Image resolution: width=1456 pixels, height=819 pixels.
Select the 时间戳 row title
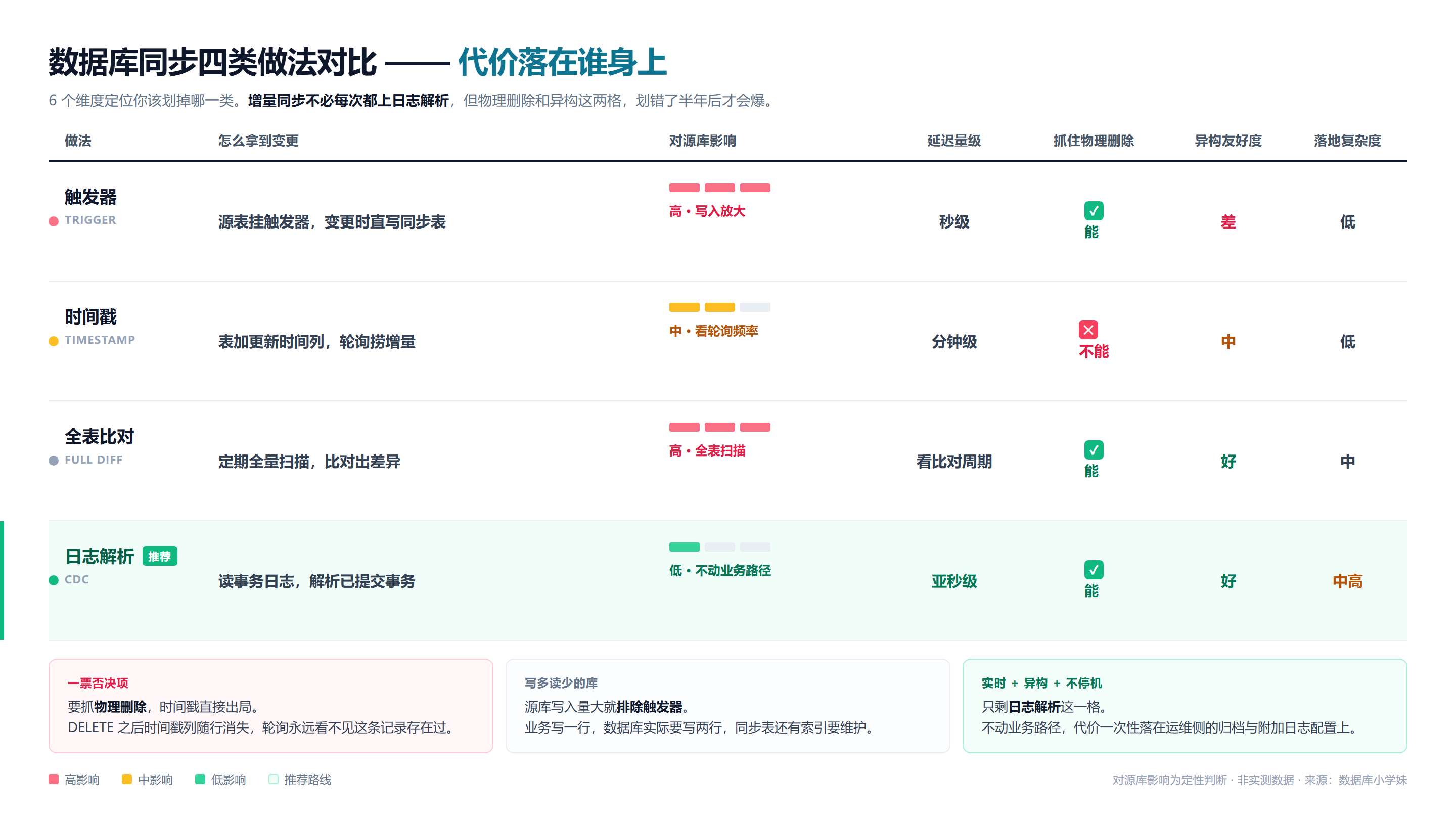tap(90, 316)
